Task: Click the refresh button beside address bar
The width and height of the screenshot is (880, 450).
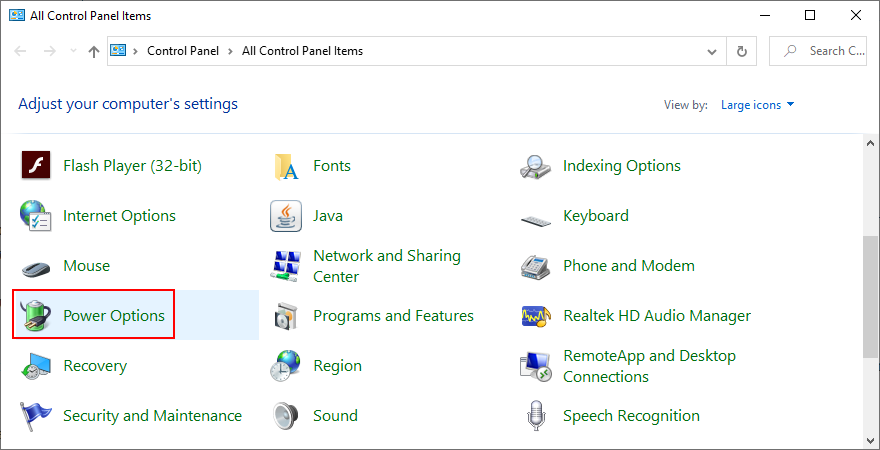Action: tap(741, 51)
